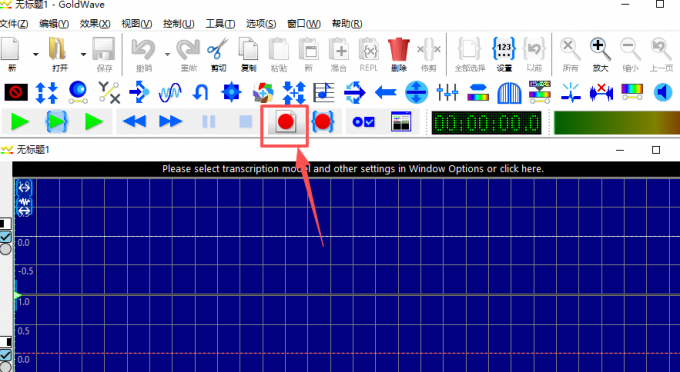Play the selection with the braces play button
This screenshot has height=372, width=680.
point(57,122)
